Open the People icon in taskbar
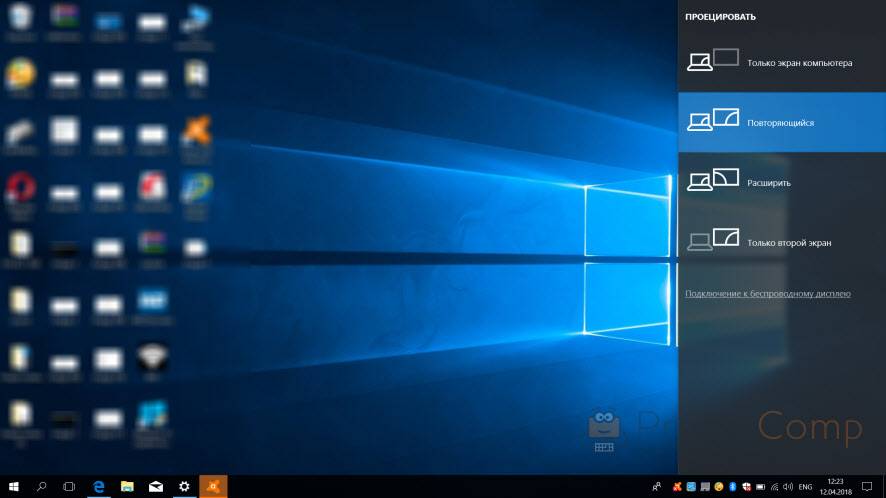886x498 pixels. 656,486
